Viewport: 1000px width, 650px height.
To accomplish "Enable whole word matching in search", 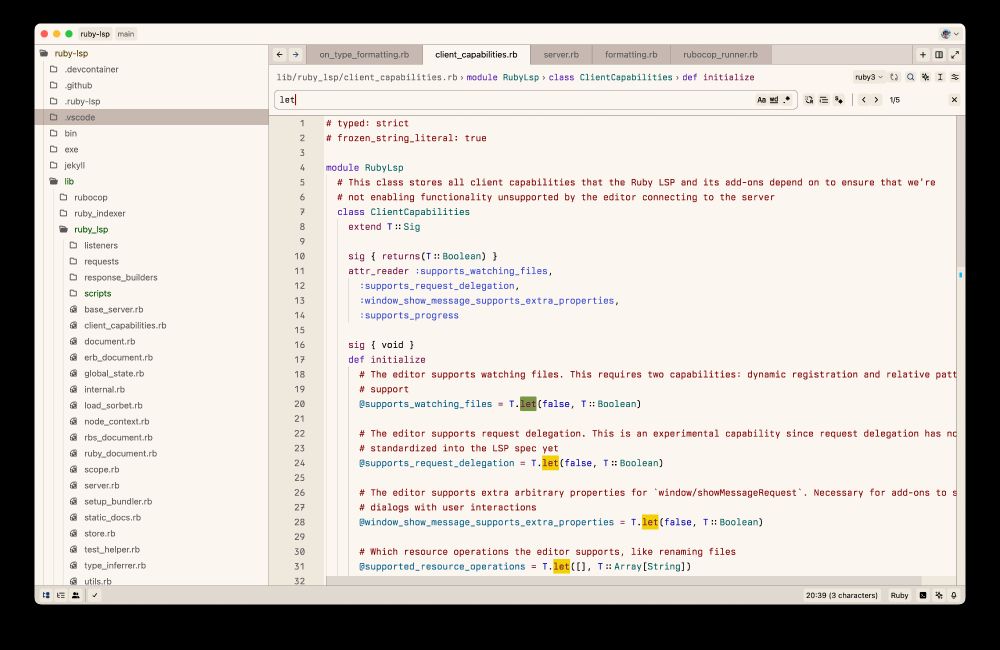I will point(774,99).
